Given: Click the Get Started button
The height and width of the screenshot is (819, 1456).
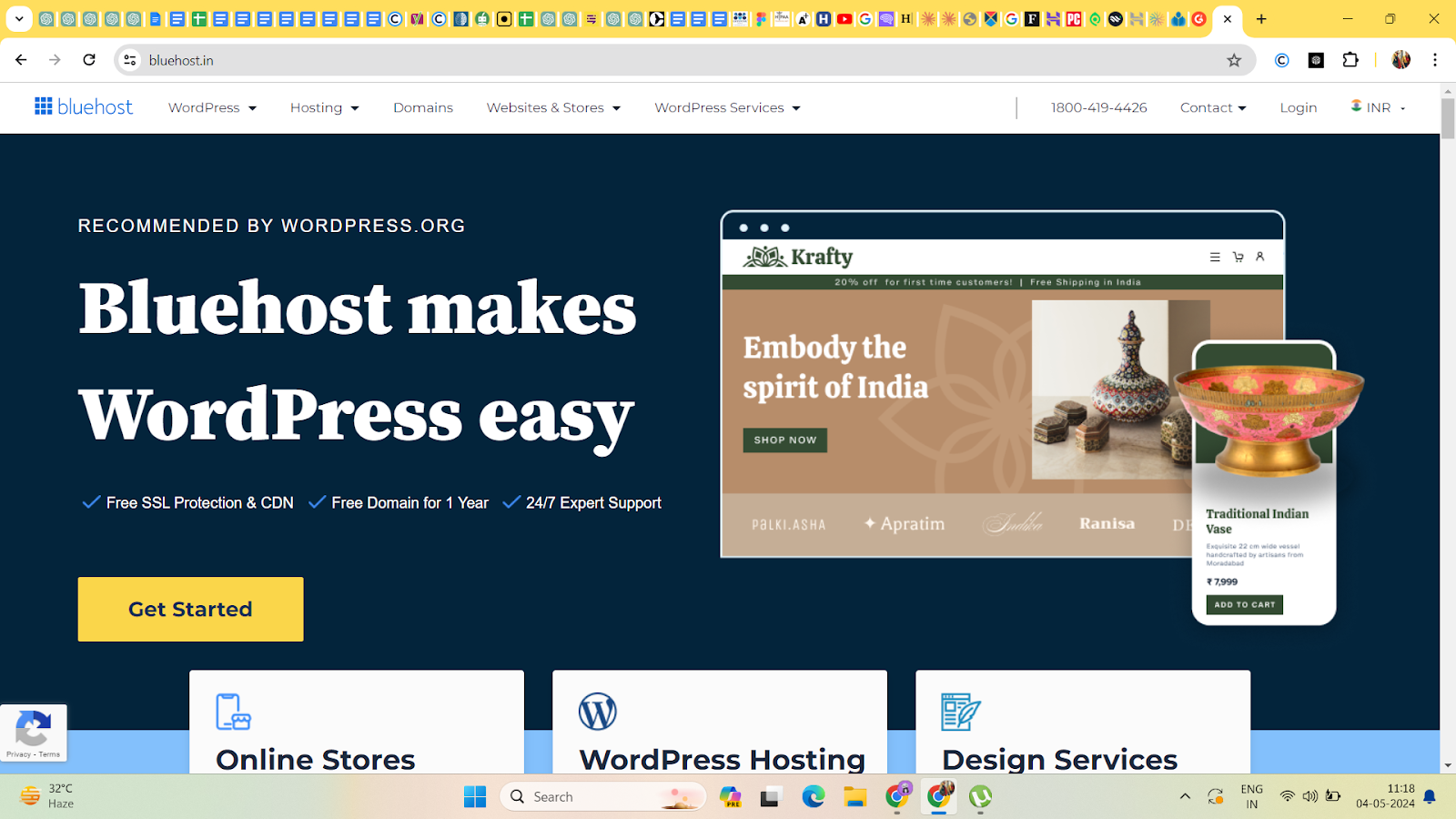Looking at the screenshot, I should pyautogui.click(x=190, y=609).
